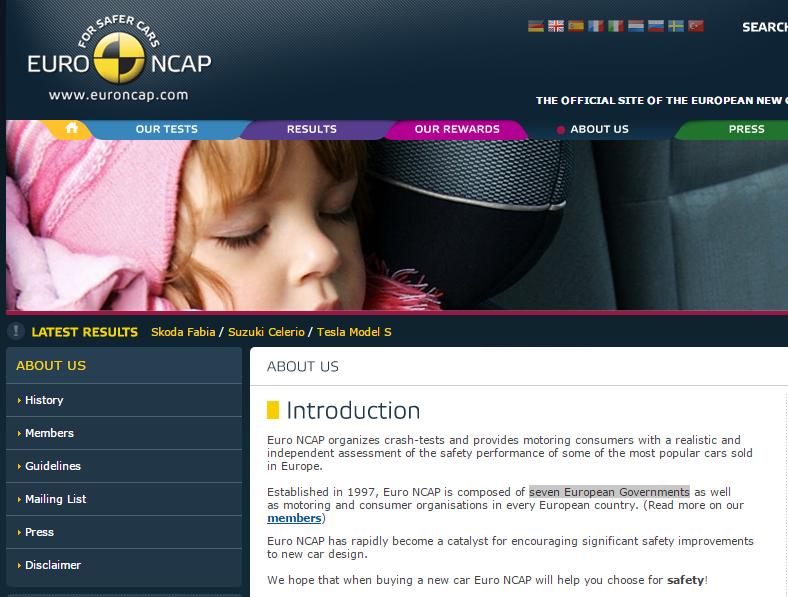Screen dimensions: 788x597
Task: Select the Swedish flag icon
Action: point(675,27)
